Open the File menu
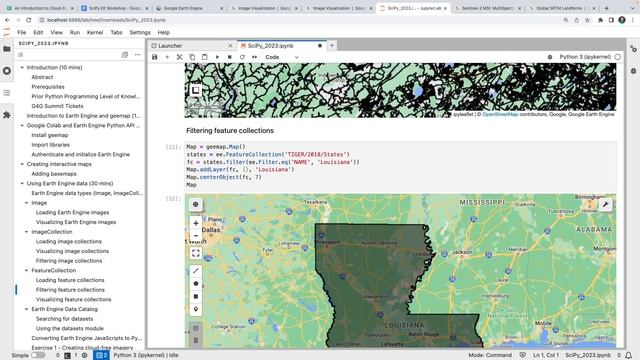The height and width of the screenshot is (360, 640). pos(22,32)
